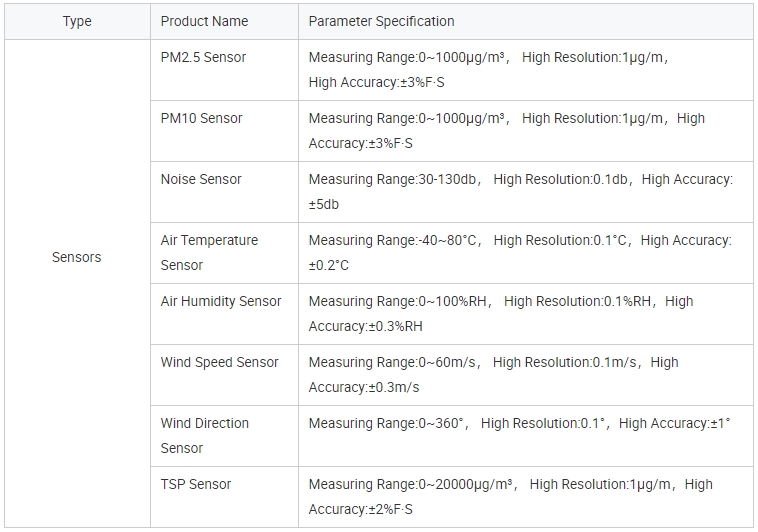Click the Product Name column header
The height and width of the screenshot is (532, 758).
pos(204,21)
